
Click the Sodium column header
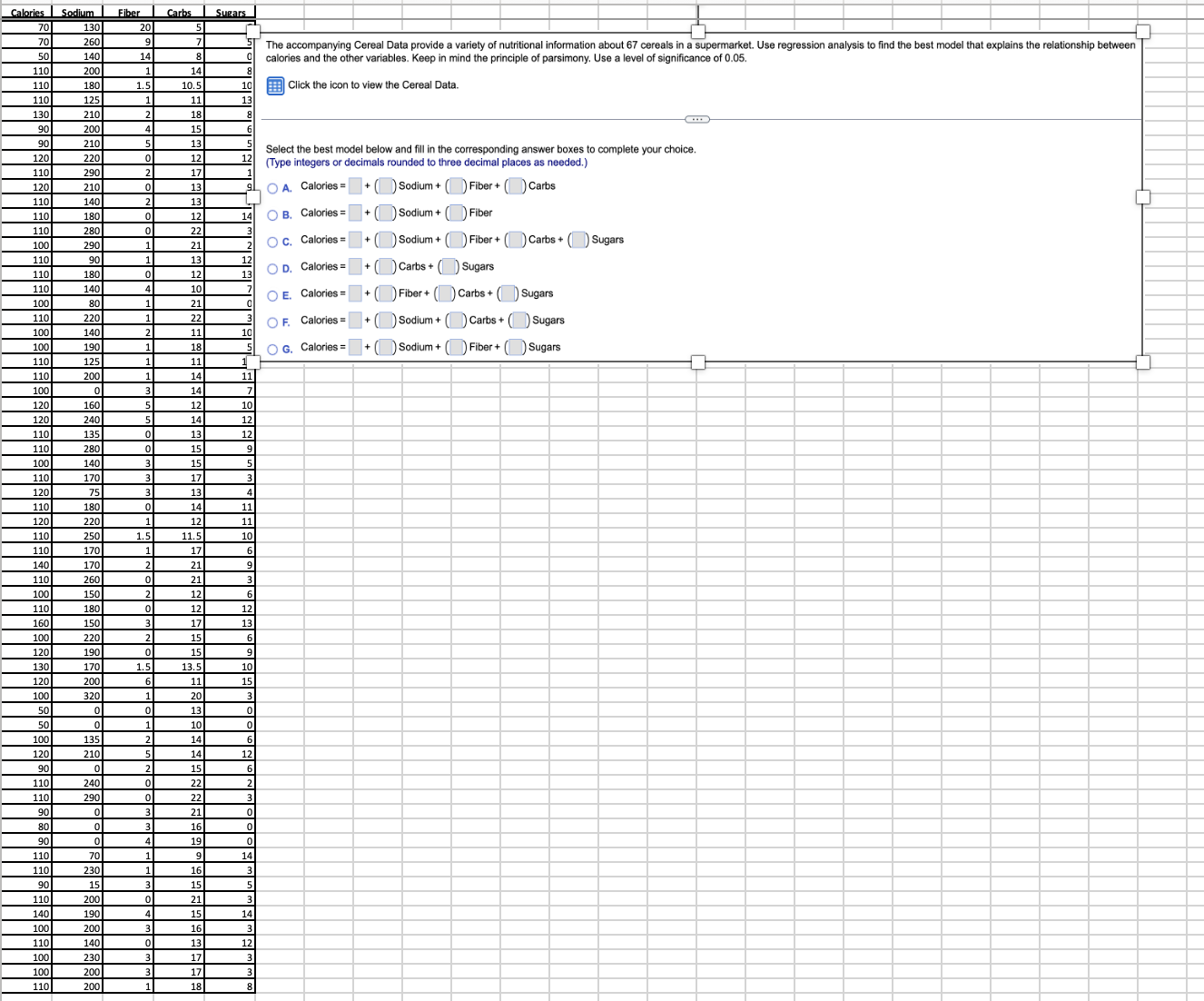point(77,13)
